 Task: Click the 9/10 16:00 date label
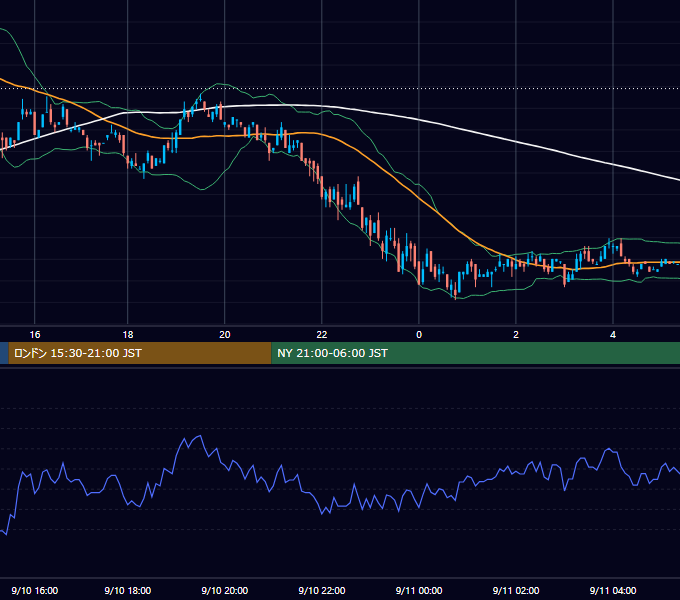click(35, 590)
